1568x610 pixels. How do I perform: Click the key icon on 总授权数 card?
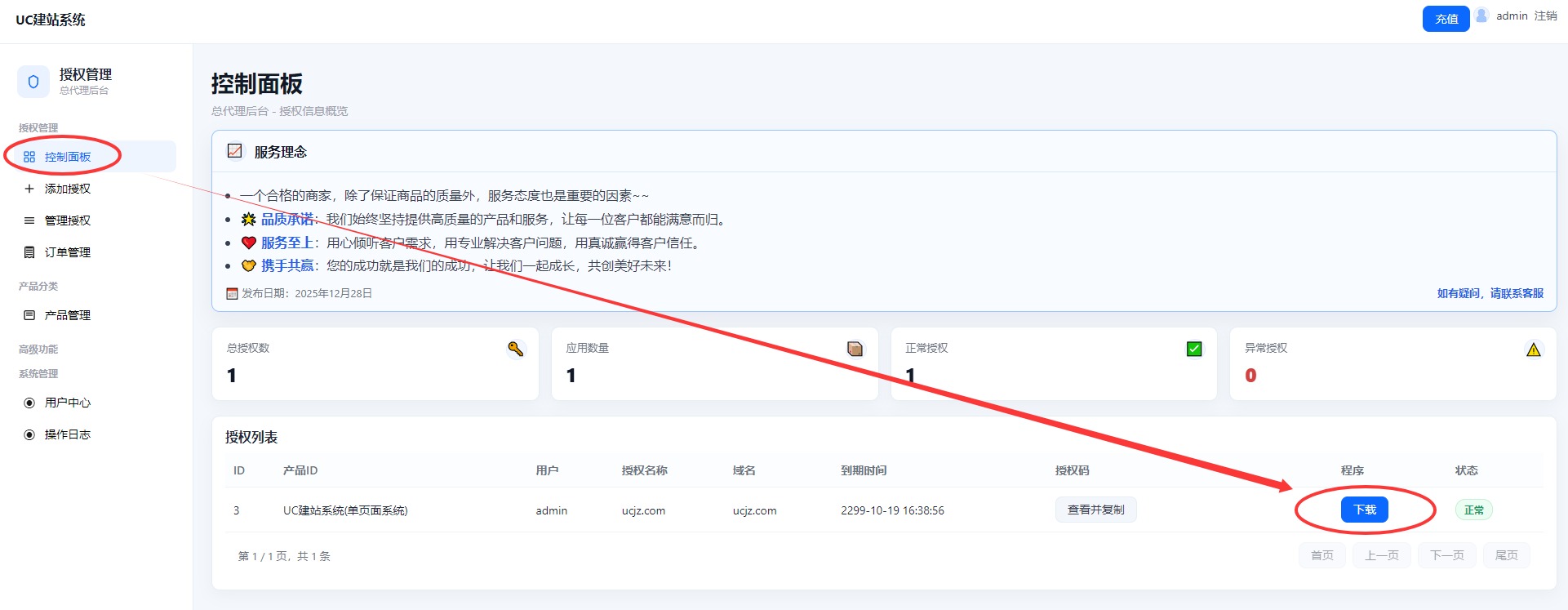tap(516, 349)
